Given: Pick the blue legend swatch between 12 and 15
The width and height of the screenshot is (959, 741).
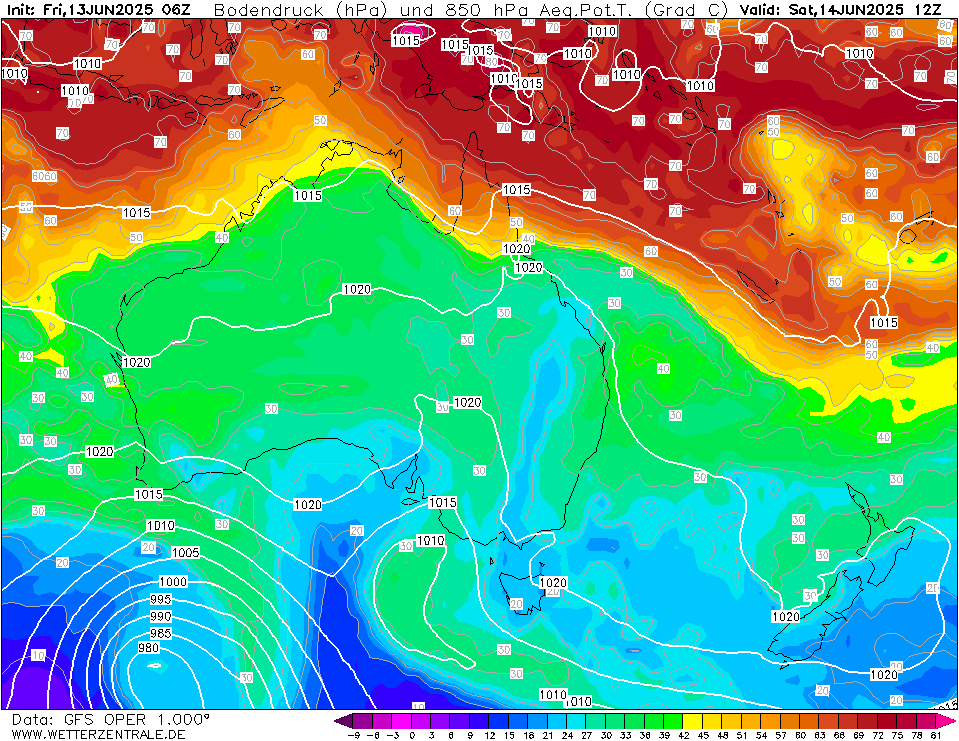Looking at the screenshot, I should coord(498,721).
